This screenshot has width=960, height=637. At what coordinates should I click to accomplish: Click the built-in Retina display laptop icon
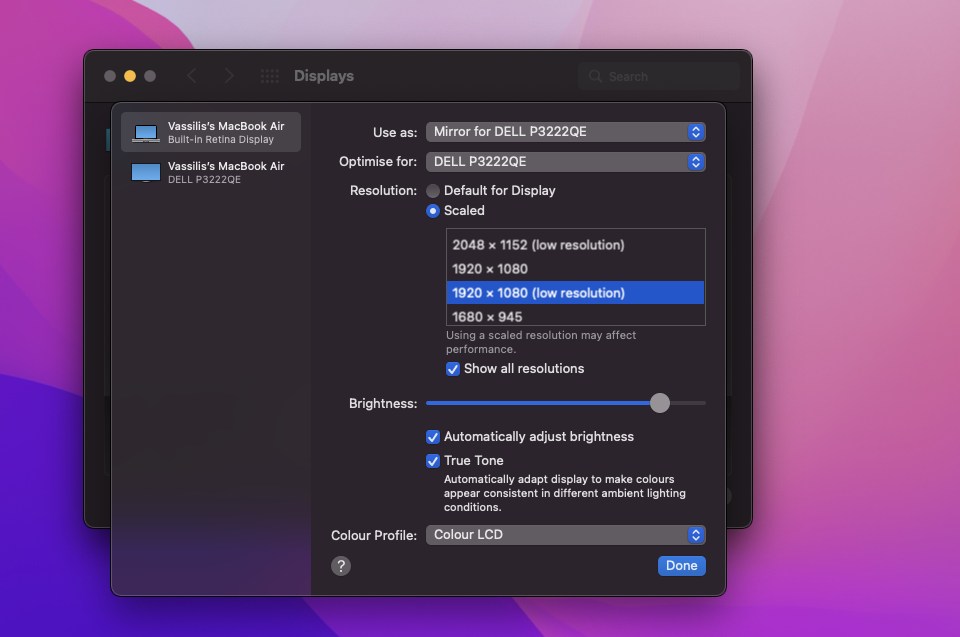click(x=146, y=133)
